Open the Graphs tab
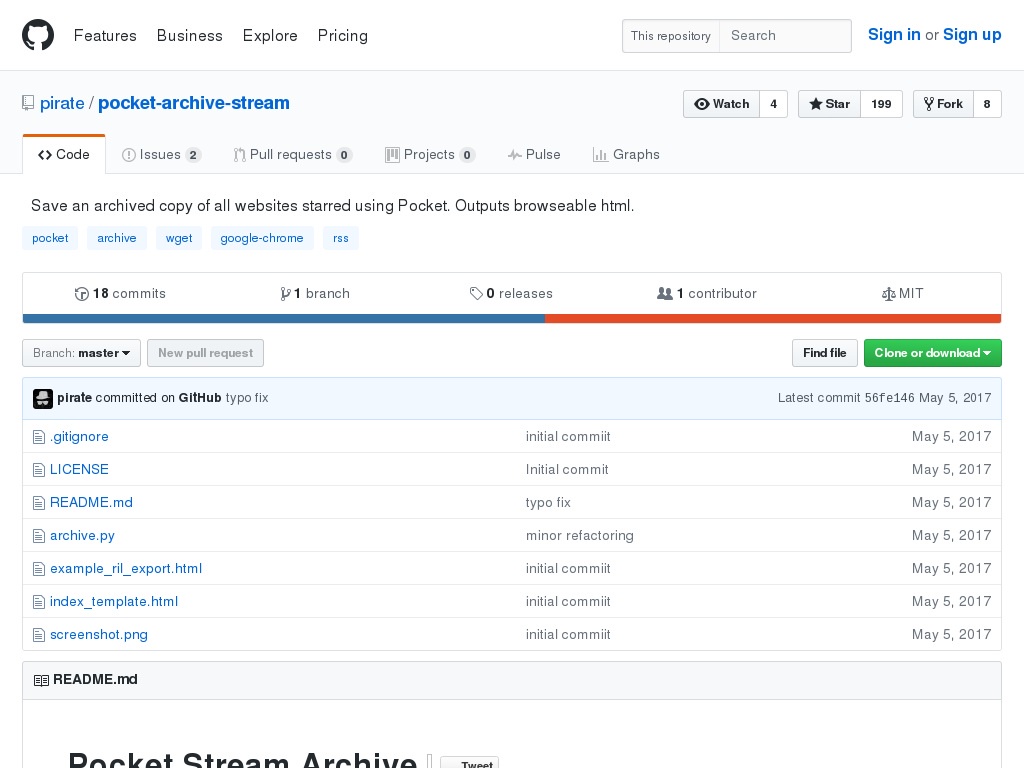 626,155
